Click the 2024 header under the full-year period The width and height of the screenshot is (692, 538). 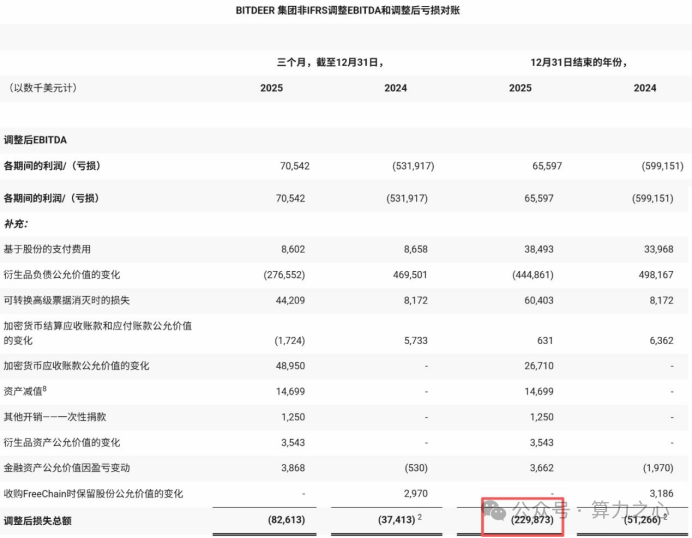pyautogui.click(x=645, y=88)
